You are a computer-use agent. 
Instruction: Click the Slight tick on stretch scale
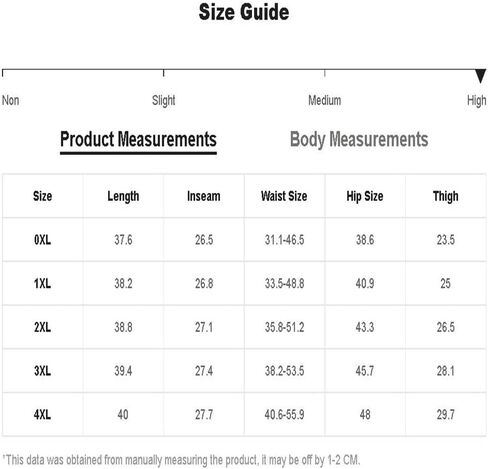point(163,73)
